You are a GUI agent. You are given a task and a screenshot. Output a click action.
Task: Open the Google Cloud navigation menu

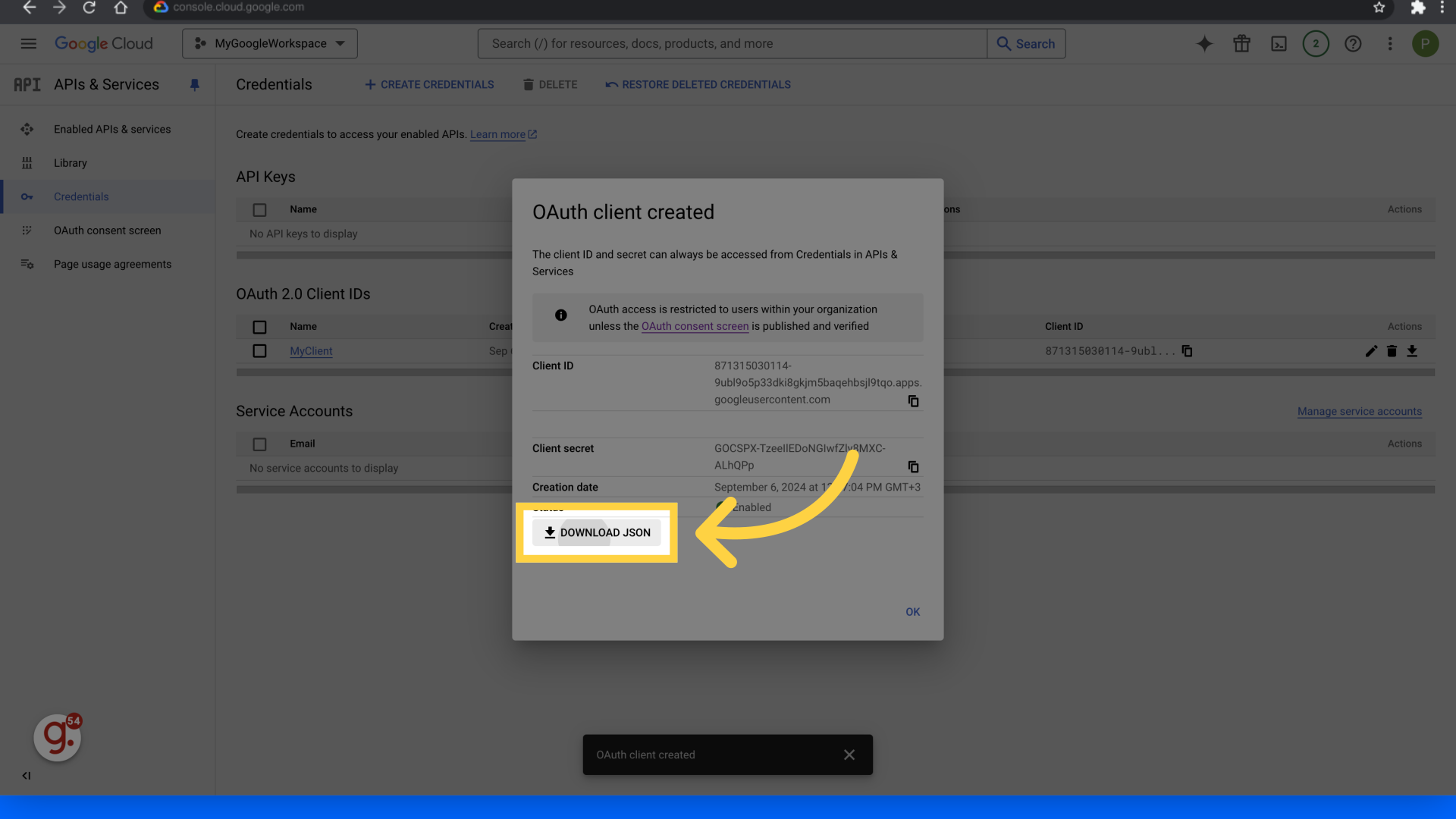pos(29,44)
